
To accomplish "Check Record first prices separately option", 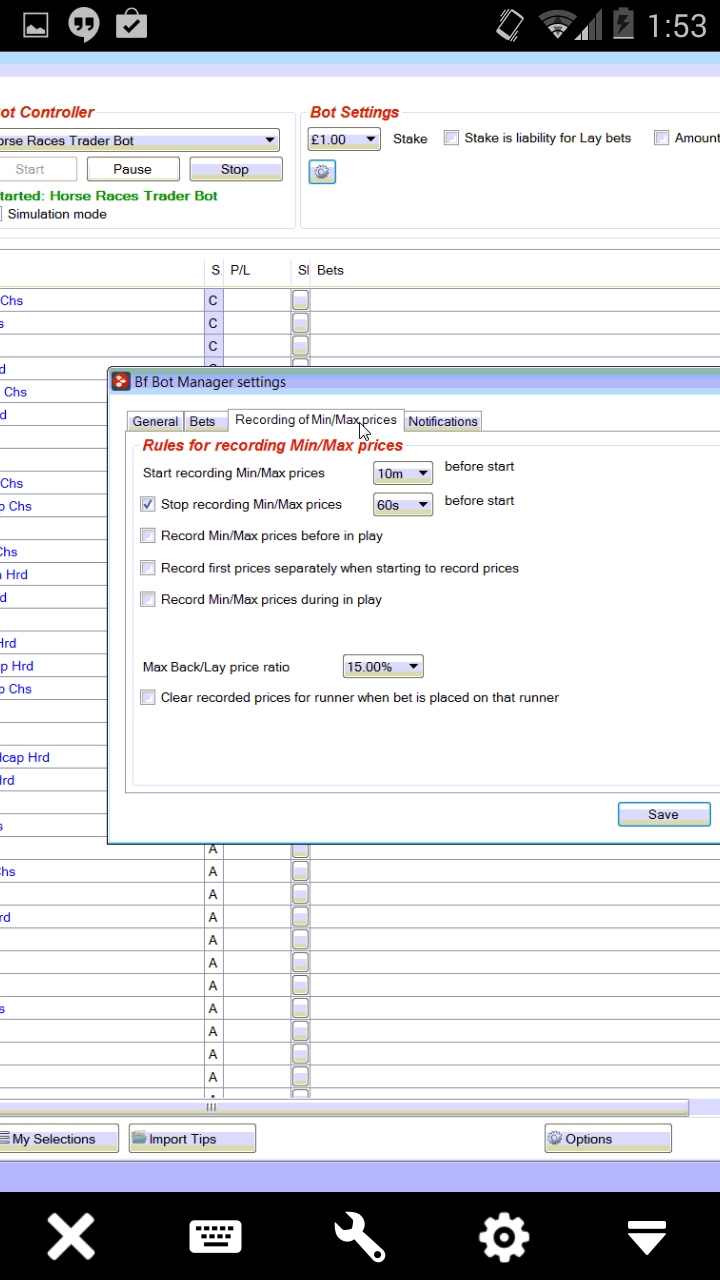I will coord(148,568).
